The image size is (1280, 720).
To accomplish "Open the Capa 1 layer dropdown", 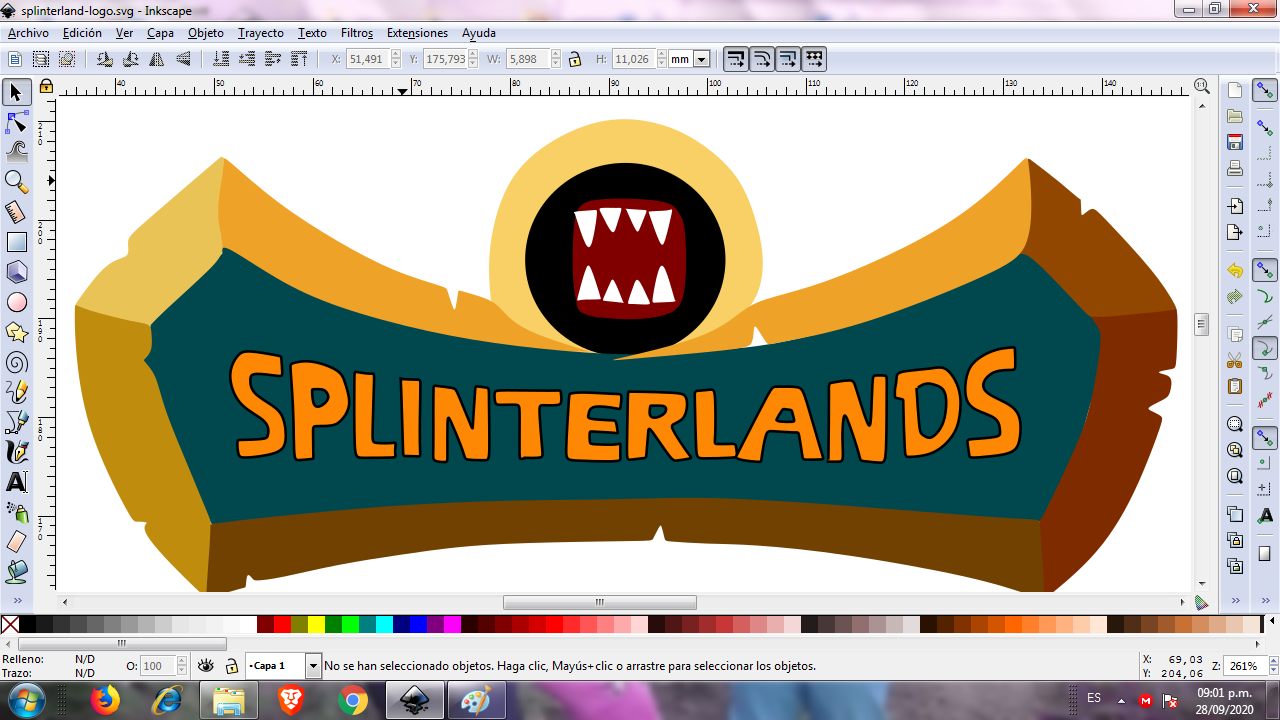I will [x=313, y=665].
